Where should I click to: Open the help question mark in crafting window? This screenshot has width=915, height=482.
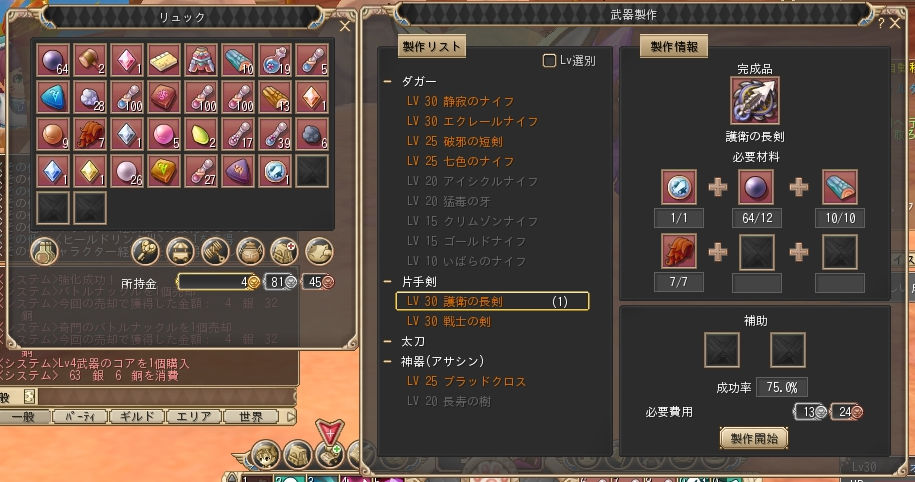point(881,23)
